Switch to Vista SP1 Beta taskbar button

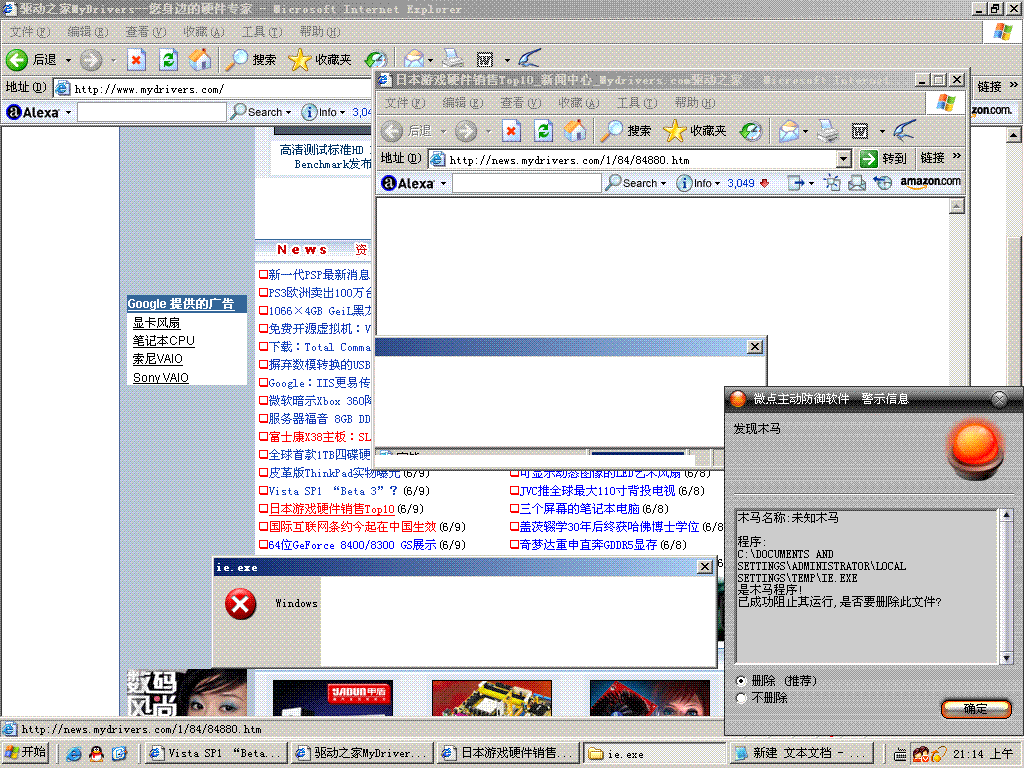(216, 754)
